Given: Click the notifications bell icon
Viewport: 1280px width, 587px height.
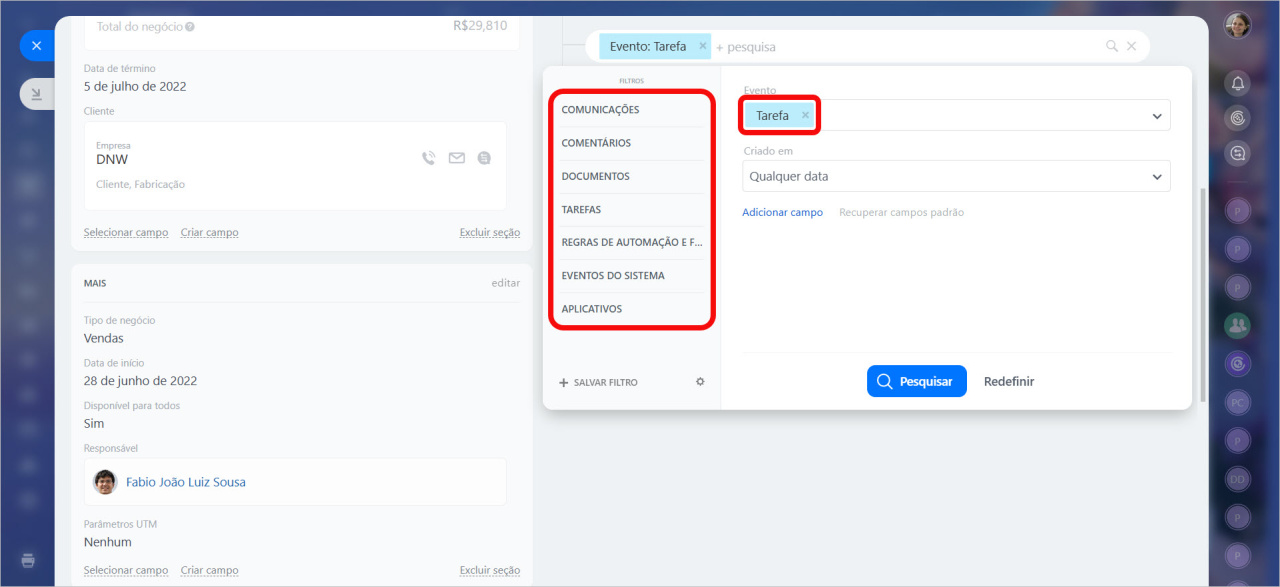Looking at the screenshot, I should (1238, 84).
